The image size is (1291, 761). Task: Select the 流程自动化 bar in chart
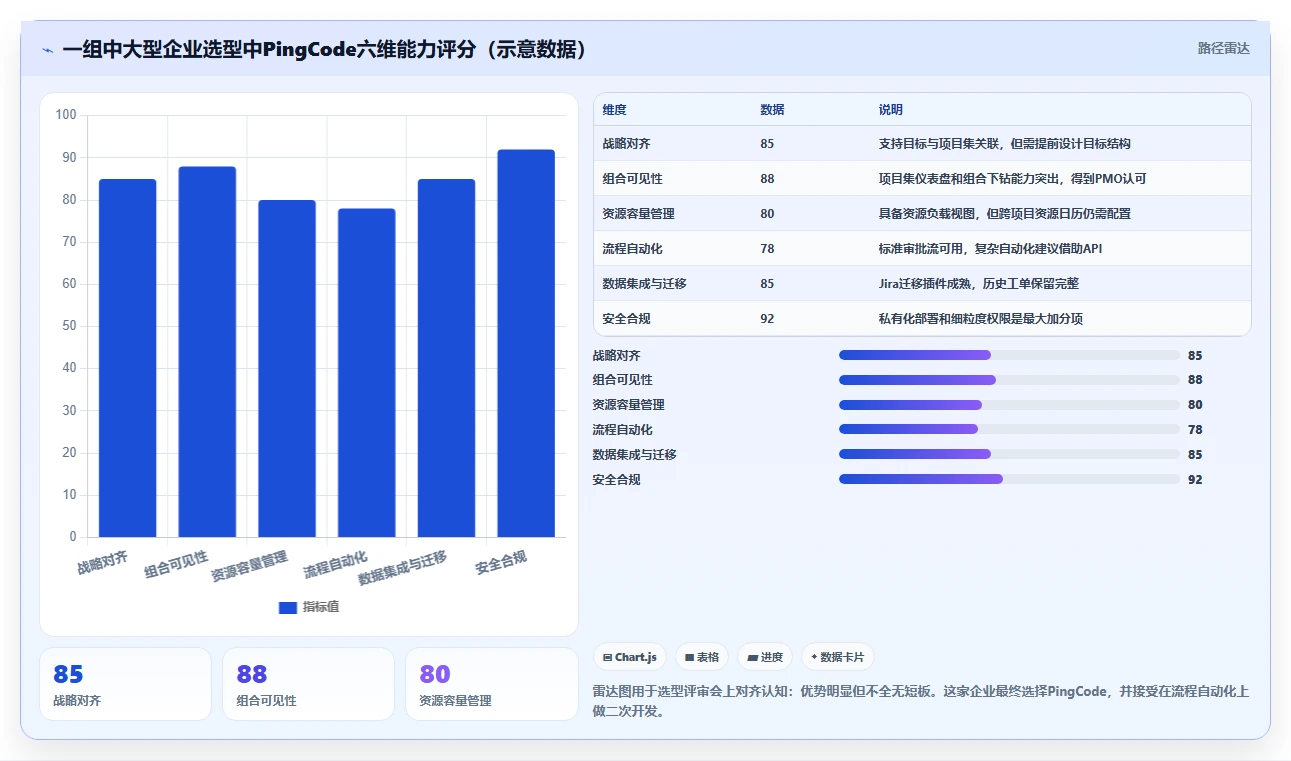pyautogui.click(x=367, y=373)
